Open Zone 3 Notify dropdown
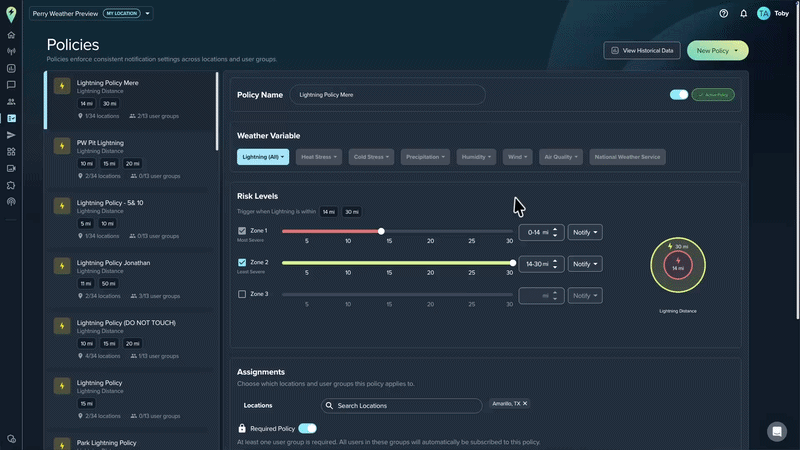 [585, 295]
